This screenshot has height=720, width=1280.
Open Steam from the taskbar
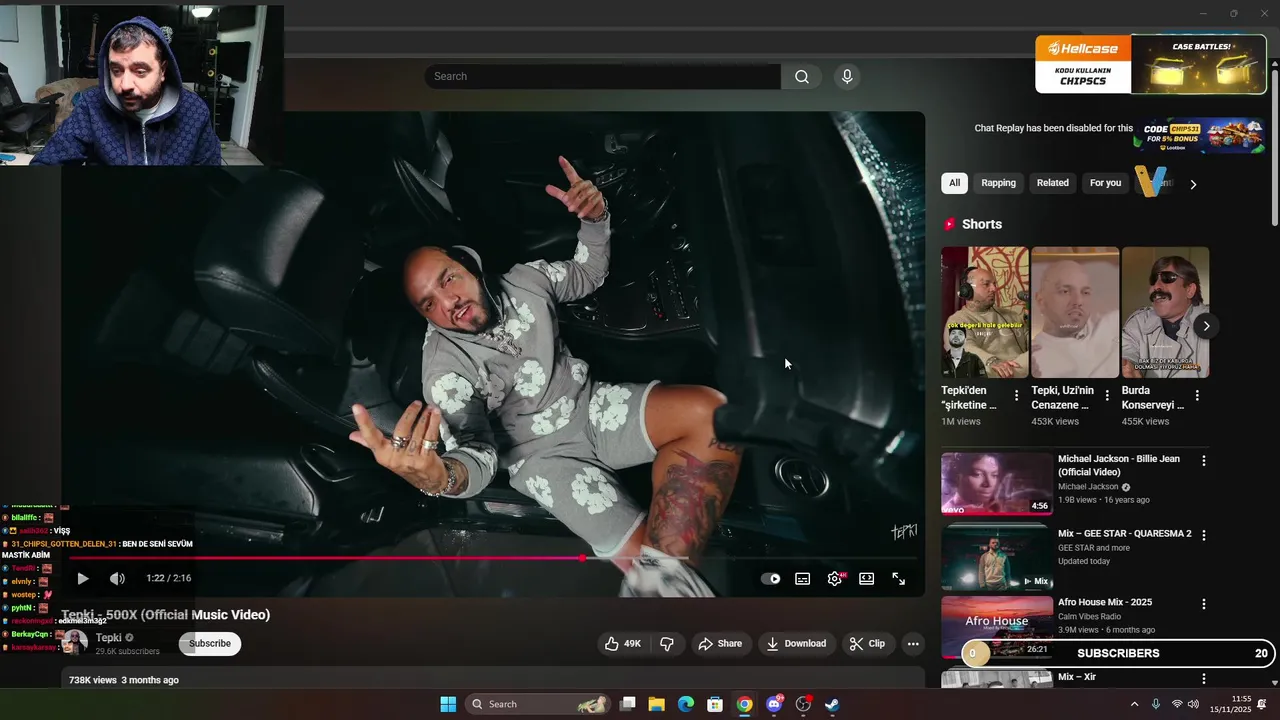832,704
